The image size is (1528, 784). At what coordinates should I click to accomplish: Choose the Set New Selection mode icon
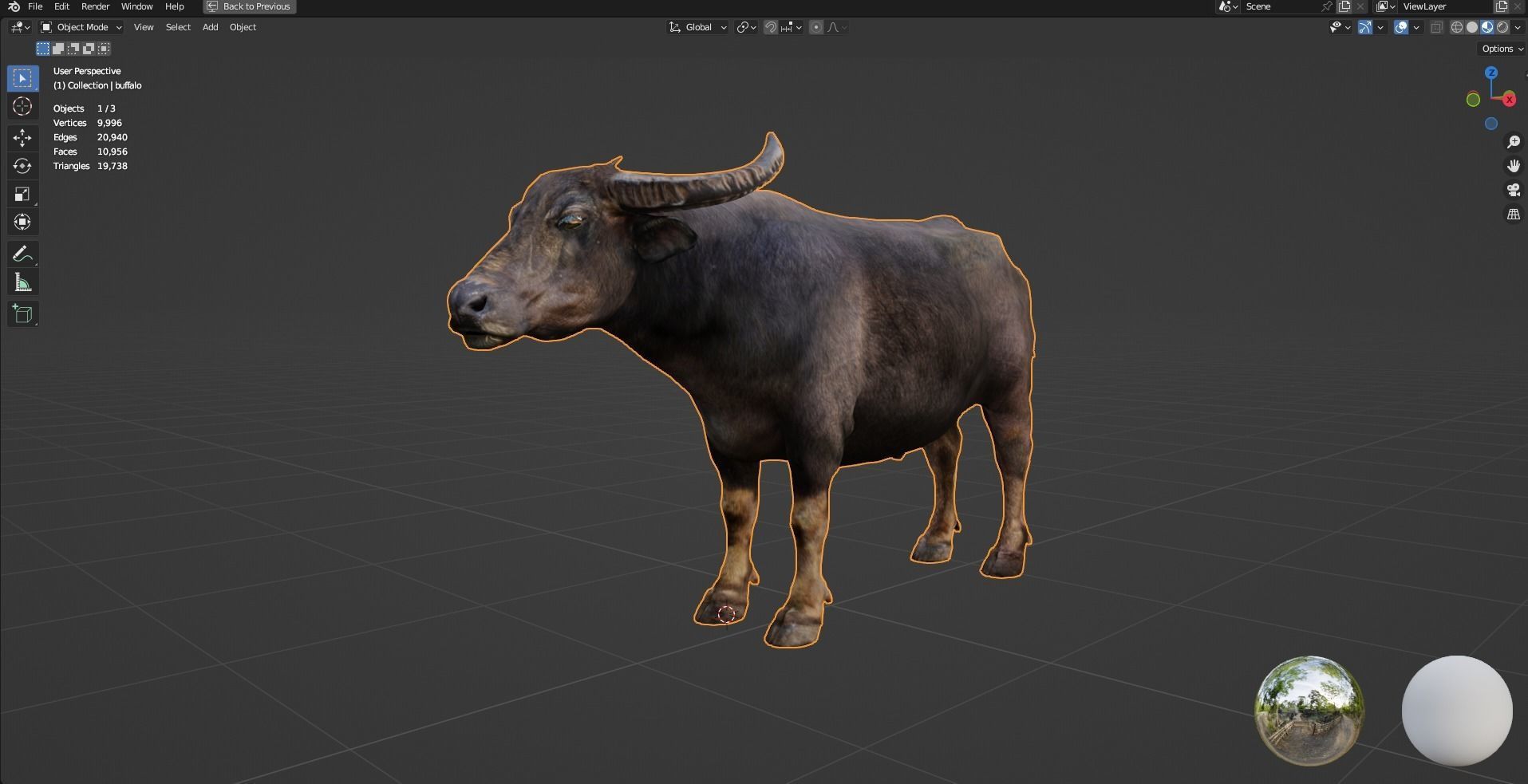coord(43,49)
